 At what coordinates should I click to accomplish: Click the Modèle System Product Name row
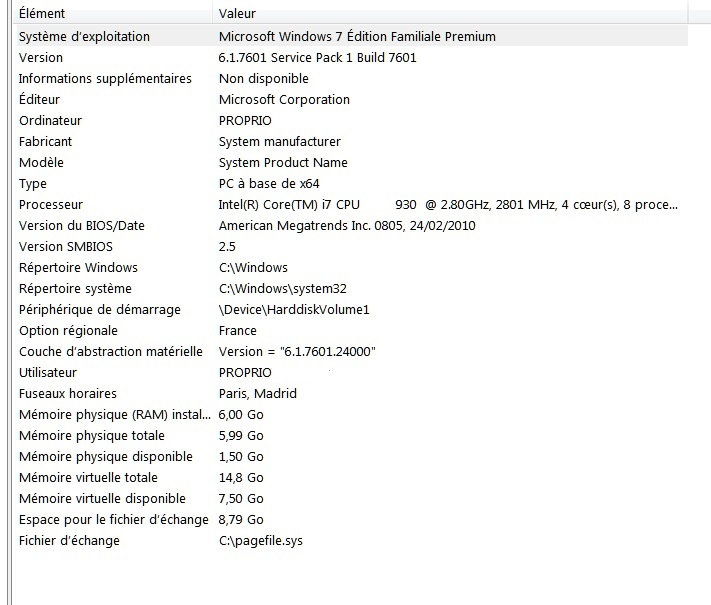43,163
